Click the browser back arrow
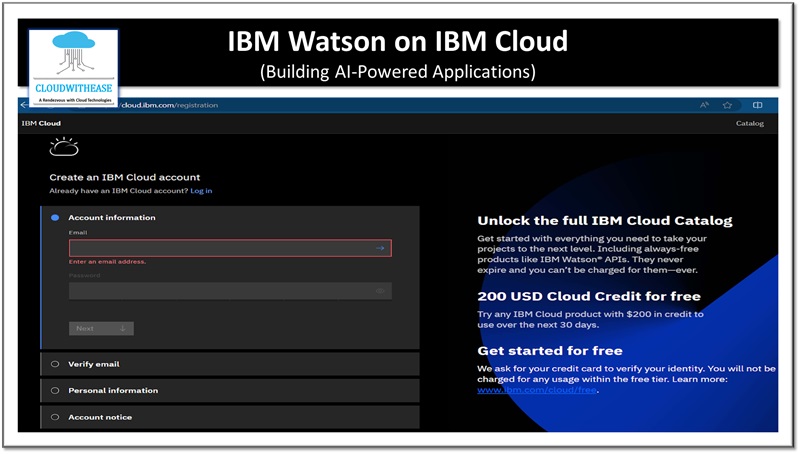800x454 pixels. [23, 105]
